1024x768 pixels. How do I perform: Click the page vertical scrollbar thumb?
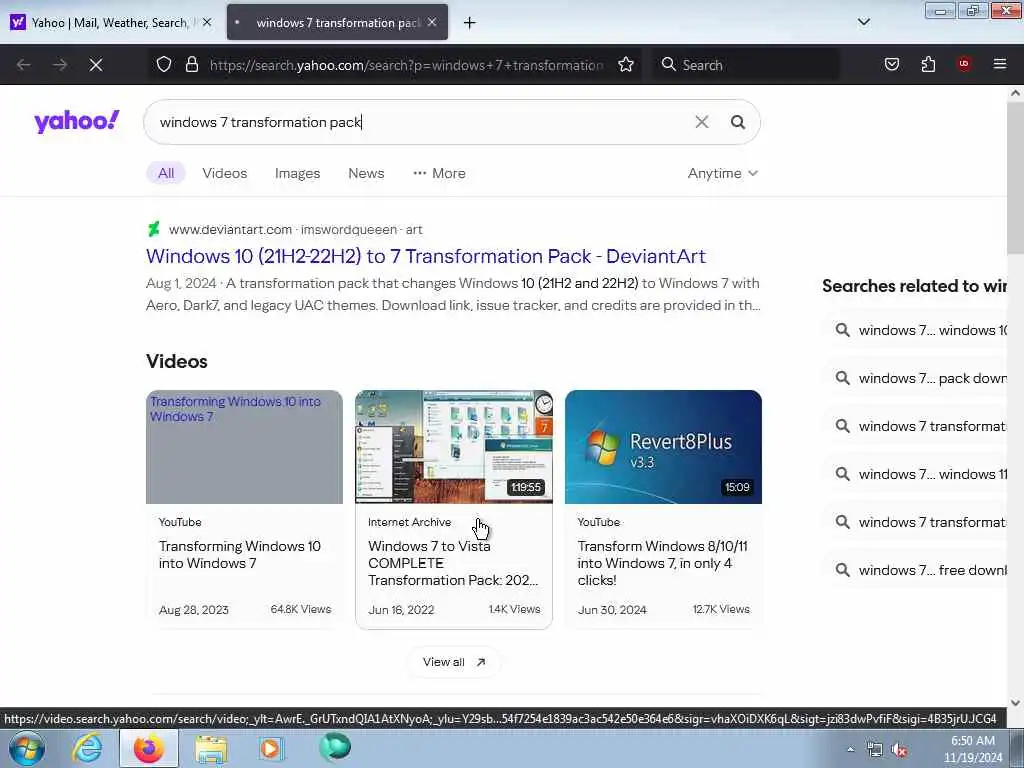1015,176
